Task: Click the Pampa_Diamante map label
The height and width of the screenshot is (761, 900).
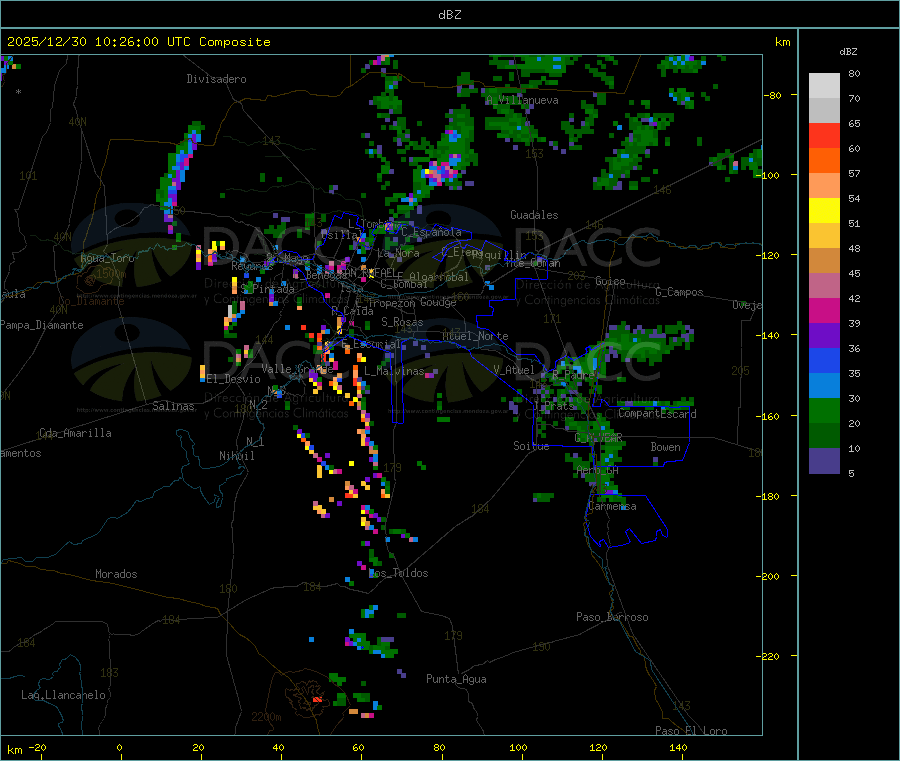Action: pyautogui.click(x=41, y=325)
